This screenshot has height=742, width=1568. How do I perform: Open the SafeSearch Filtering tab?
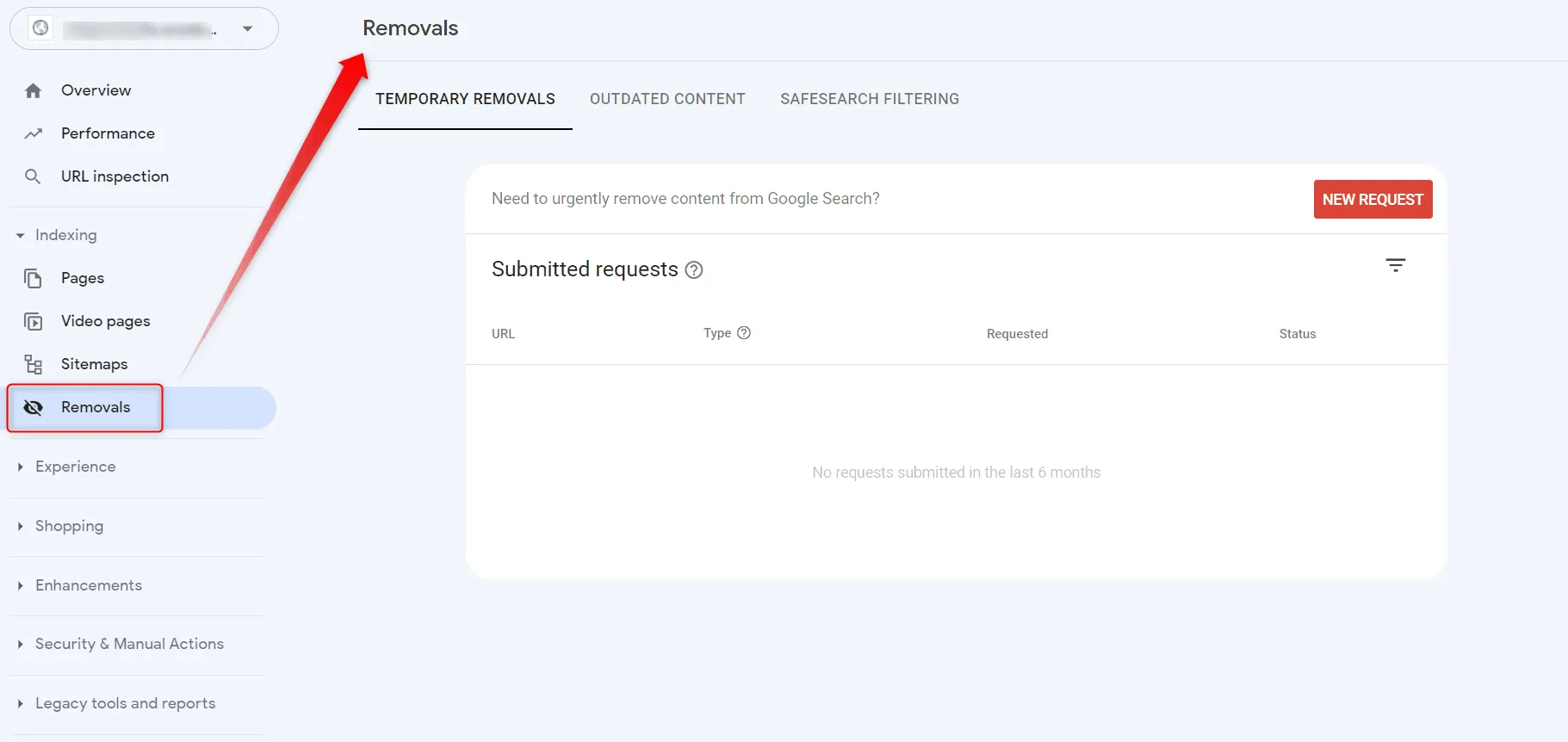click(x=870, y=99)
